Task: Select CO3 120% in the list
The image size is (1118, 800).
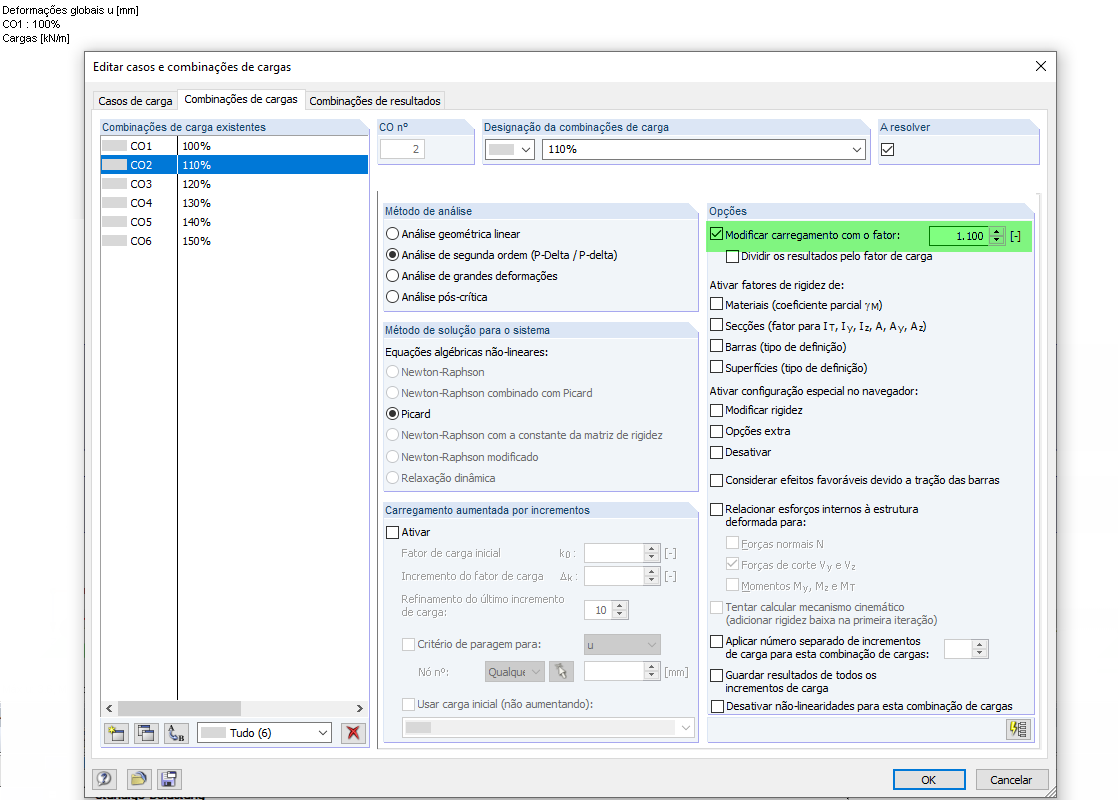Action: pyautogui.click(x=234, y=184)
